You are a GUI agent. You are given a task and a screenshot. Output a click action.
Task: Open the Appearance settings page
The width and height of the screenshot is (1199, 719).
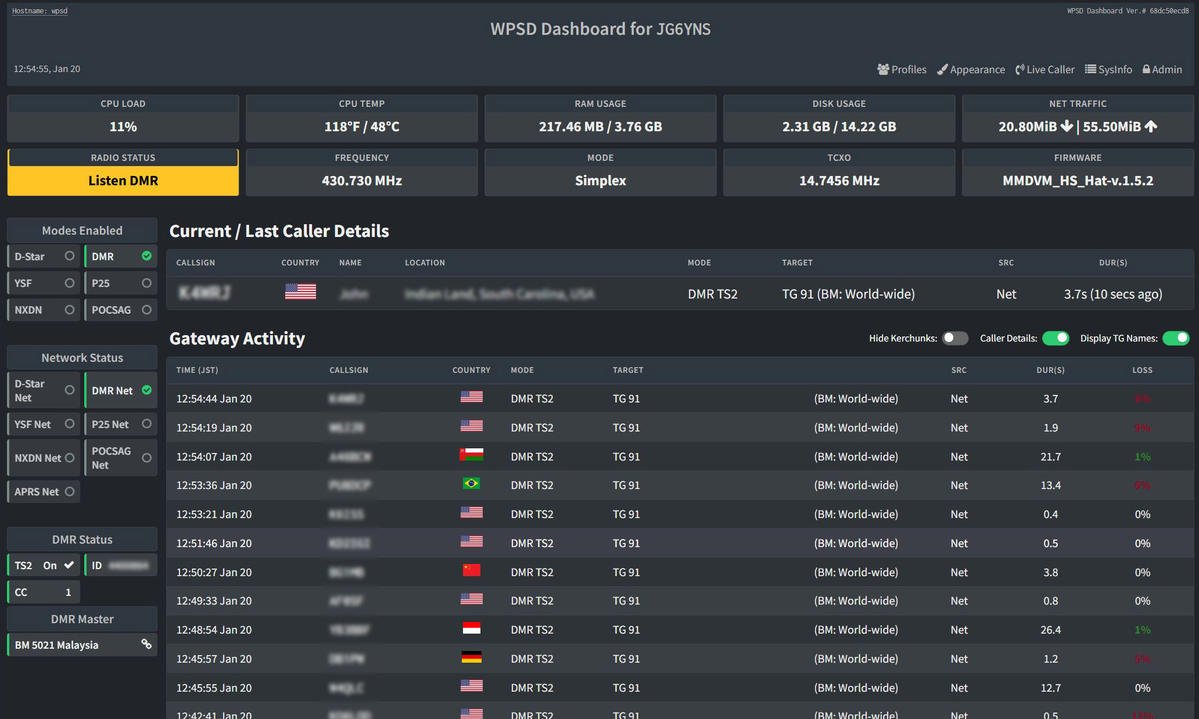[971, 70]
